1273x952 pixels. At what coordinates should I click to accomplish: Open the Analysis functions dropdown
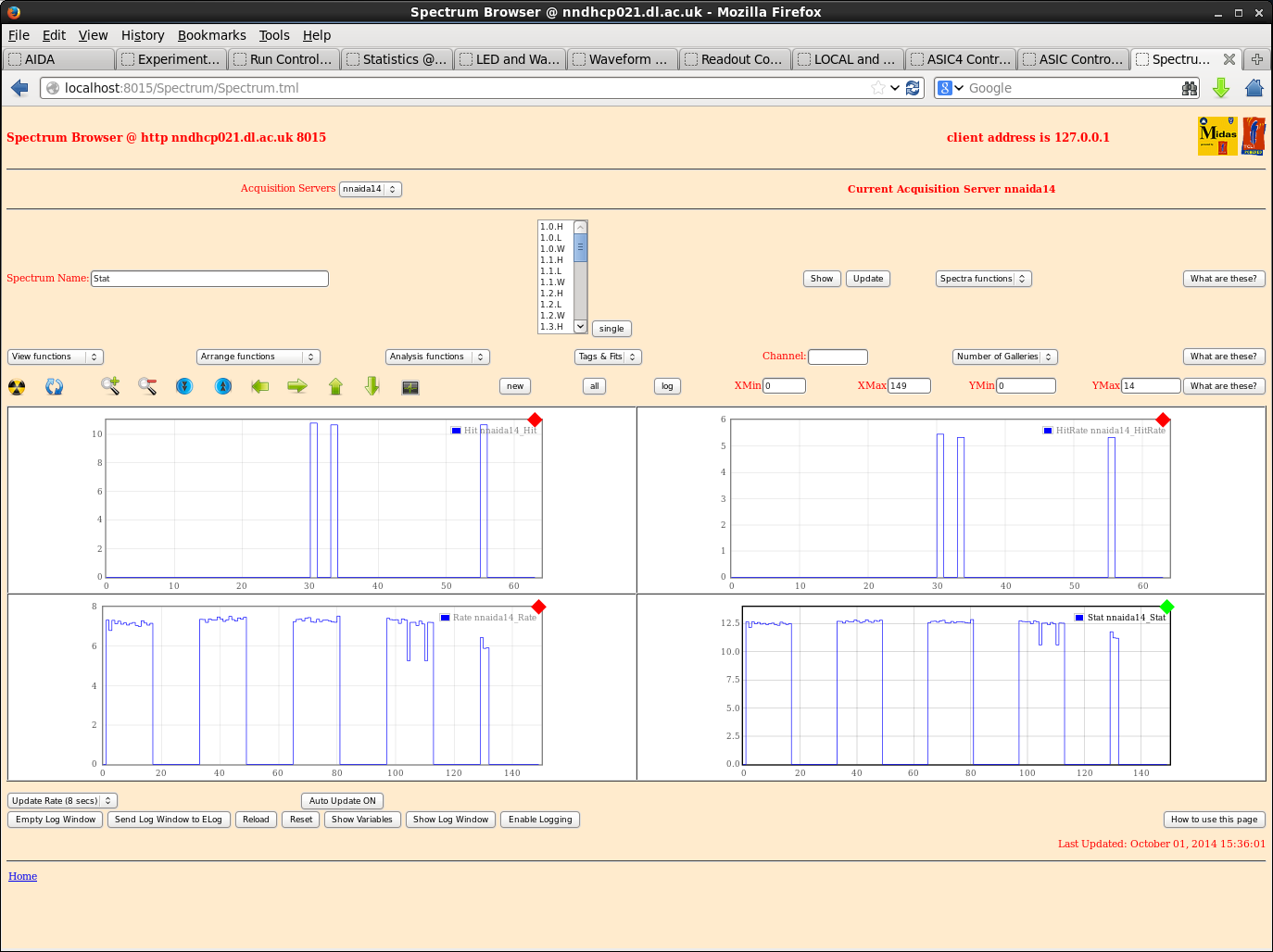click(x=437, y=357)
